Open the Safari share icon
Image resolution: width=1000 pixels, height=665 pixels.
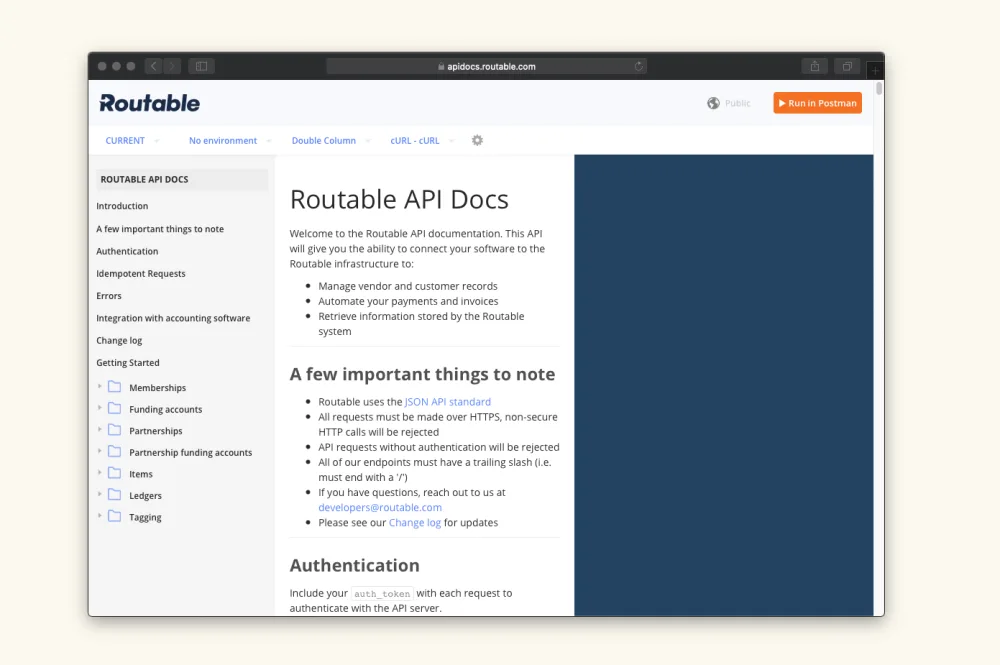814,66
